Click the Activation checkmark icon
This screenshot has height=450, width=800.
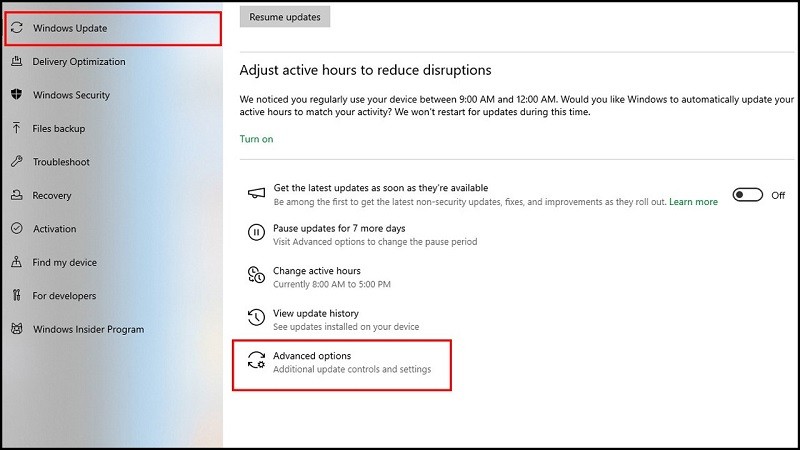pos(16,229)
